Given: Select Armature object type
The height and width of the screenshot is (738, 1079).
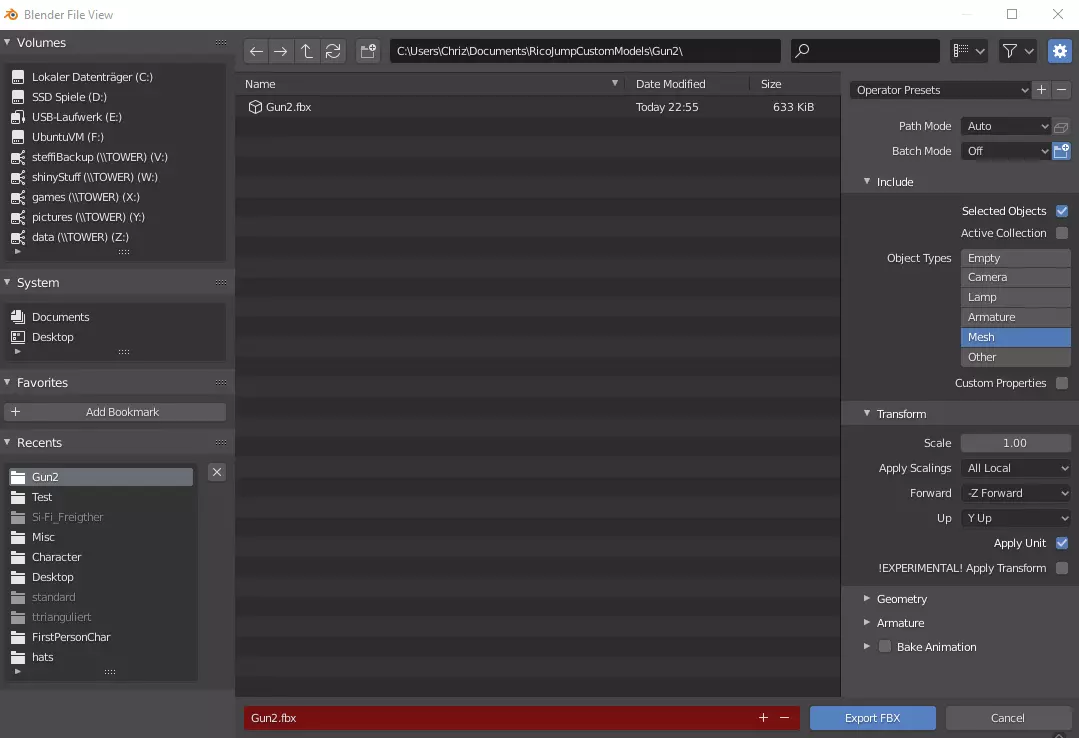Looking at the screenshot, I should point(1016,317).
